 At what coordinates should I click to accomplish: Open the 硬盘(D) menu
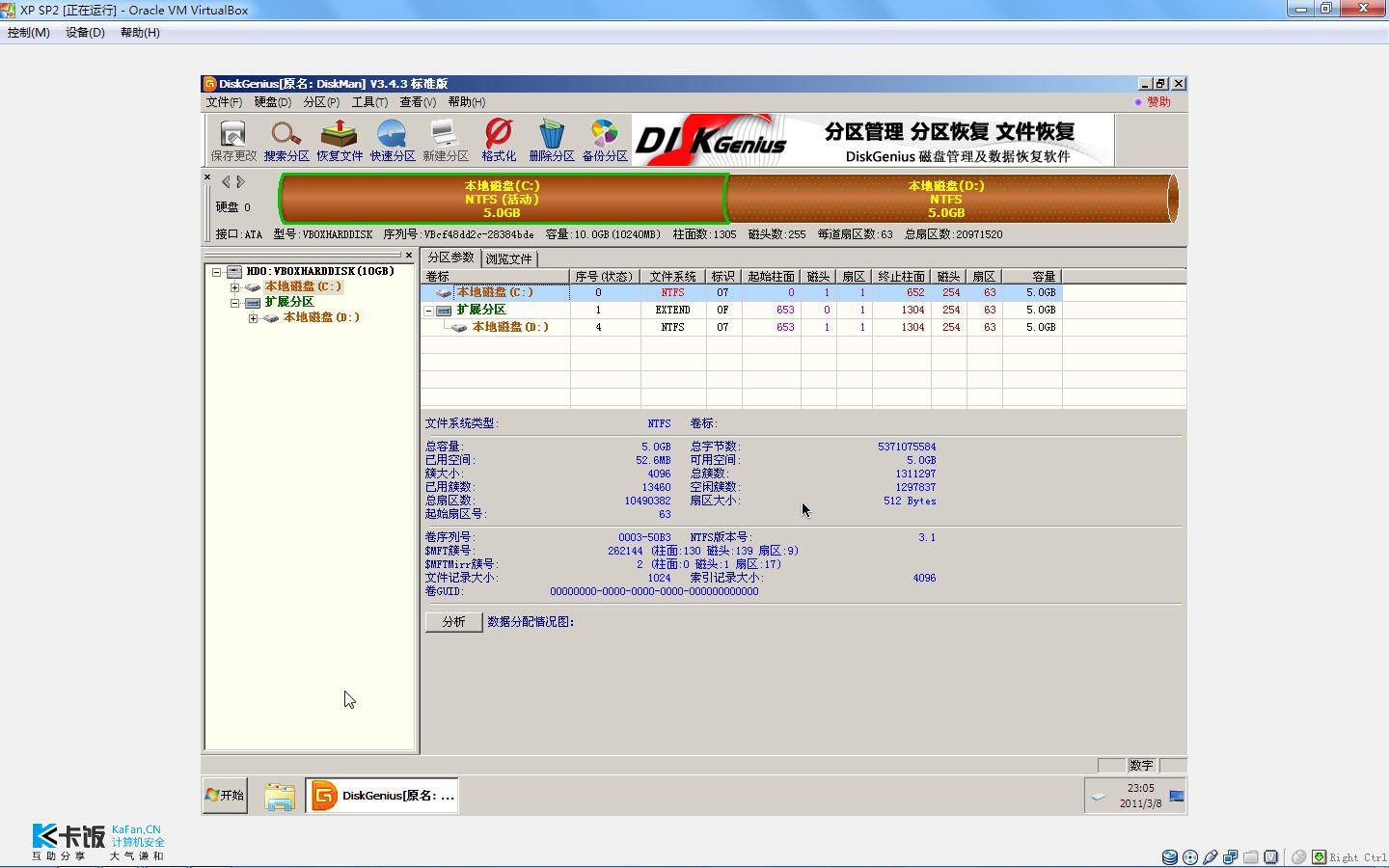tap(273, 101)
